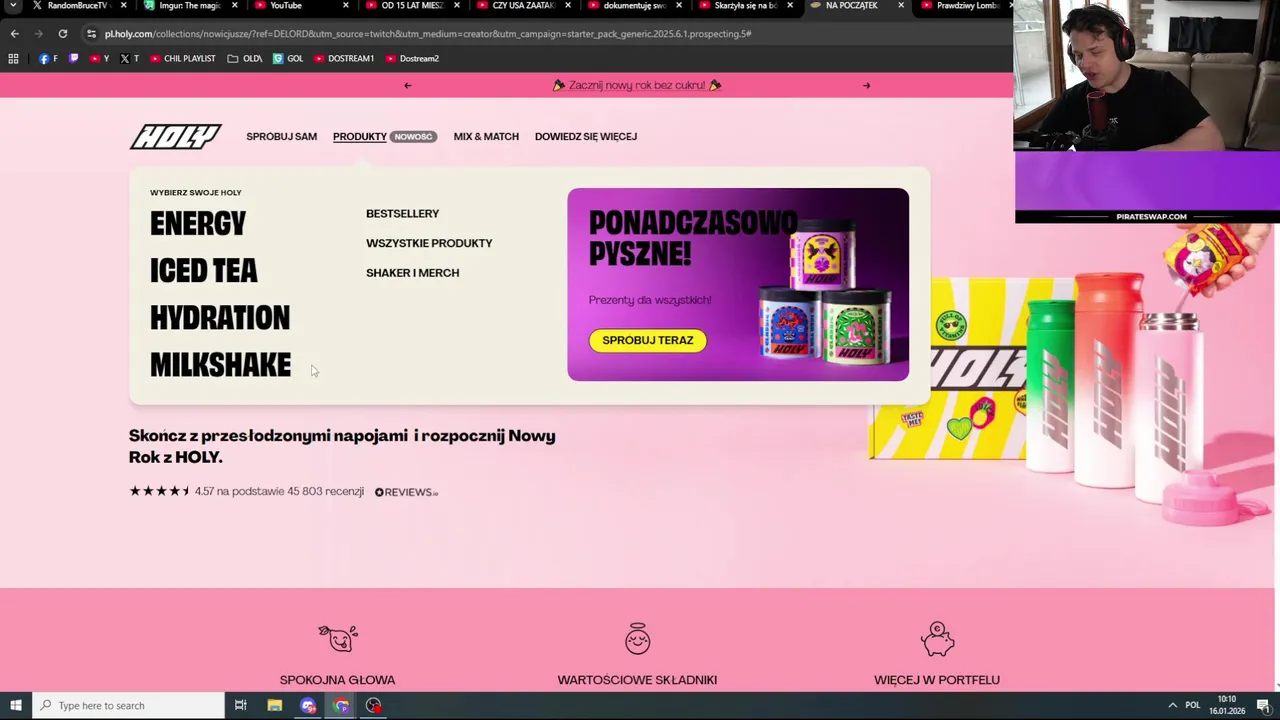The width and height of the screenshot is (1280, 720).
Task: Click the Więcej w Portfelu piggy bank icon
Action: pyautogui.click(x=937, y=639)
